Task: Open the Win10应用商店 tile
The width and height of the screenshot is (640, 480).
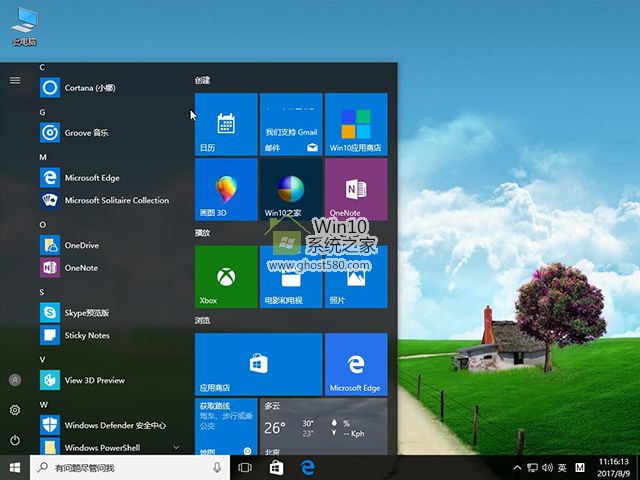Action: point(356,124)
